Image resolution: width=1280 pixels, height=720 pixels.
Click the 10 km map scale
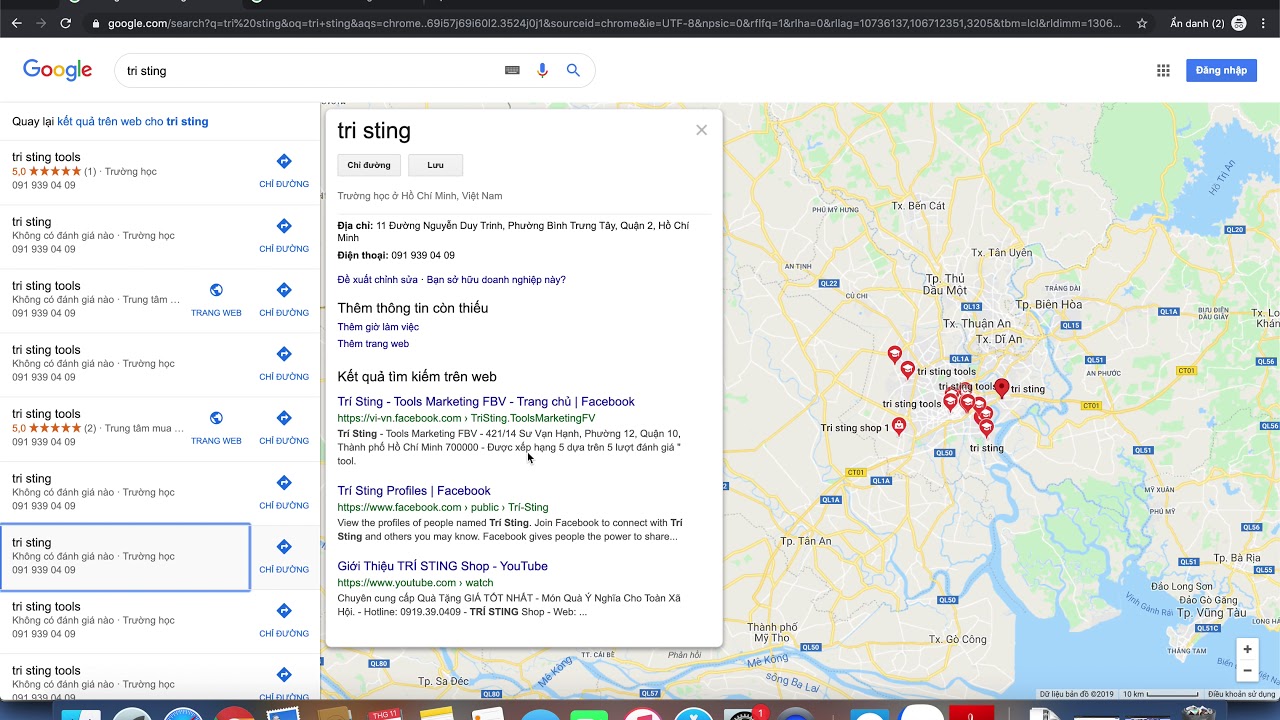(1160, 694)
